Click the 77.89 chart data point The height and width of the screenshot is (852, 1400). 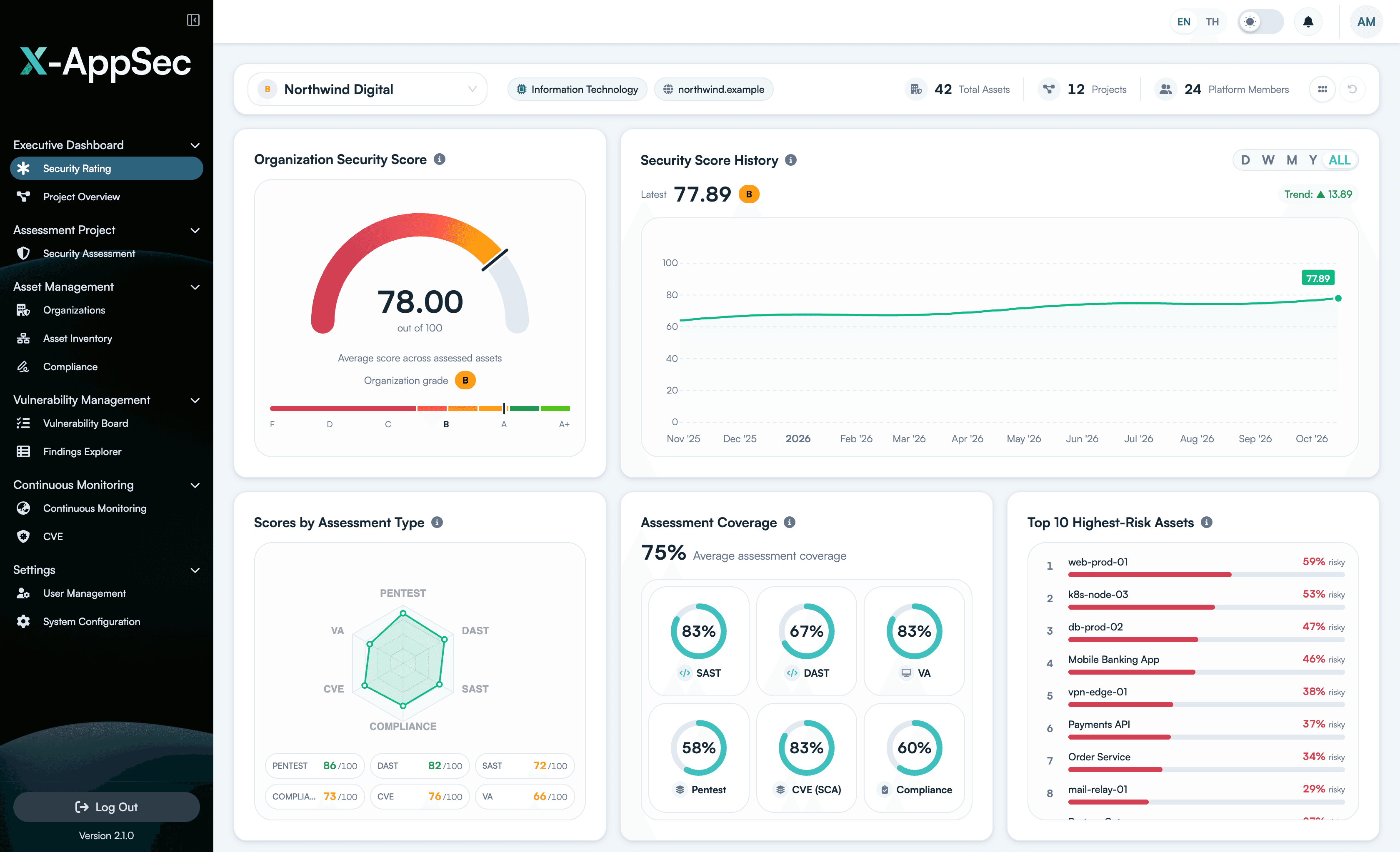[x=1337, y=298]
